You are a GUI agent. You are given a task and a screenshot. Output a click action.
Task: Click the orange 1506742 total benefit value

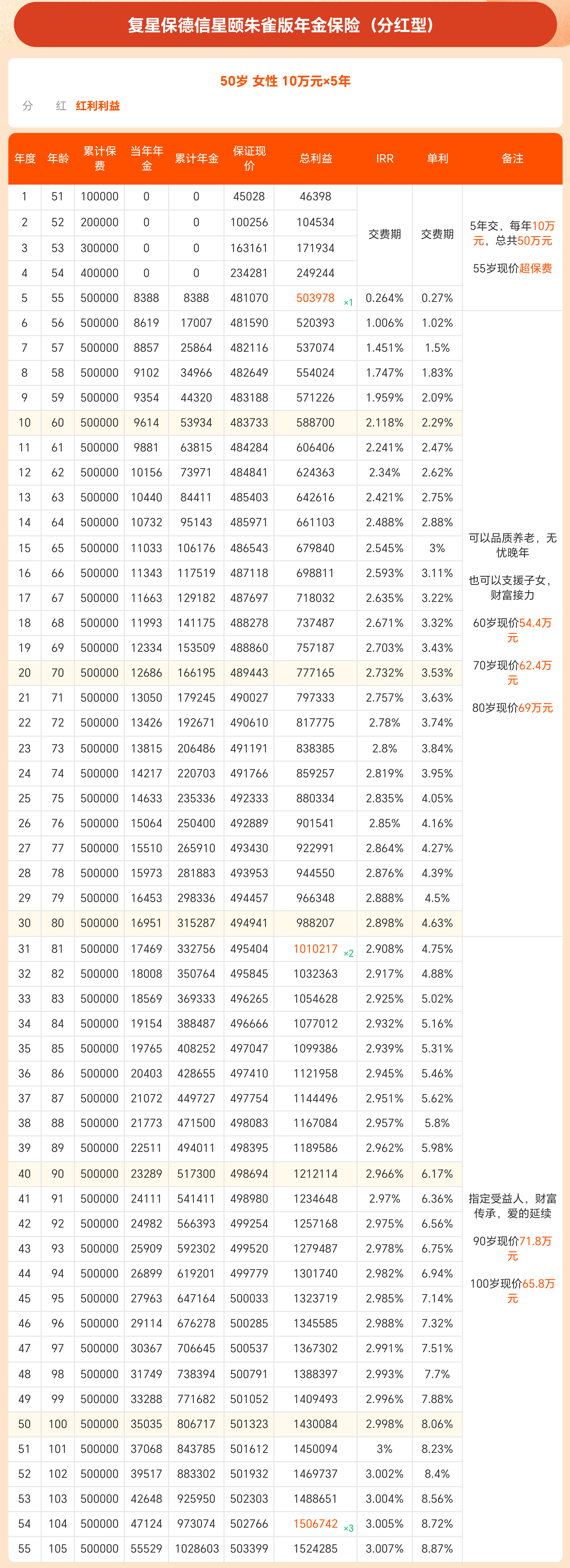pos(315,1523)
